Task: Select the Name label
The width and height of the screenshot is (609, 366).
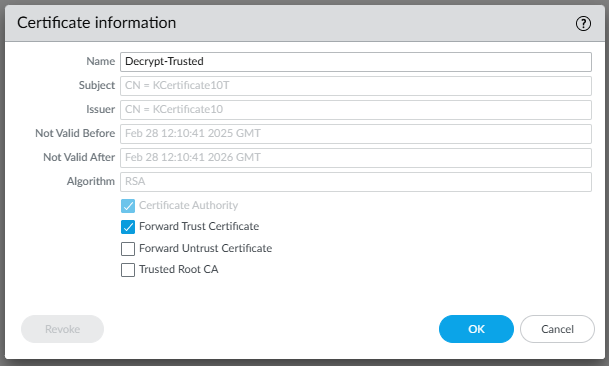Action: point(101,61)
